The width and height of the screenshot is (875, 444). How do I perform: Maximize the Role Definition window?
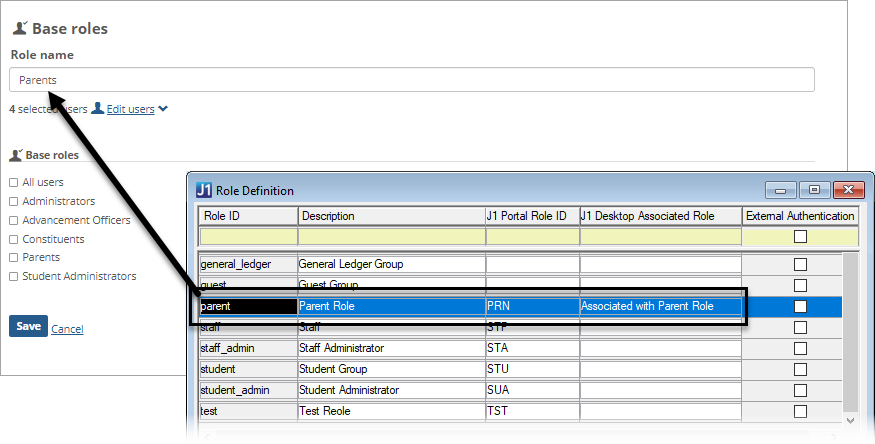pyautogui.click(x=814, y=190)
